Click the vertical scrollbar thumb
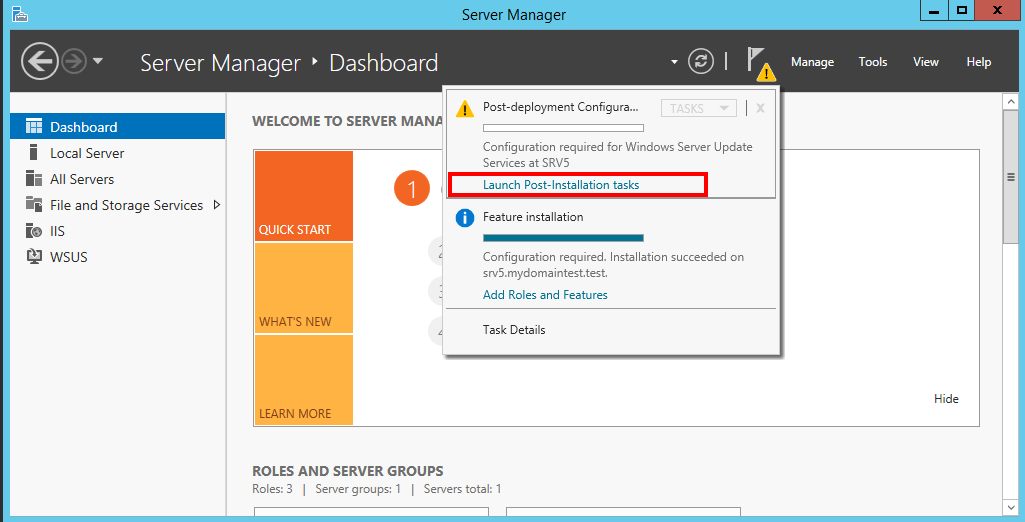The image size is (1025, 522). point(1011,178)
